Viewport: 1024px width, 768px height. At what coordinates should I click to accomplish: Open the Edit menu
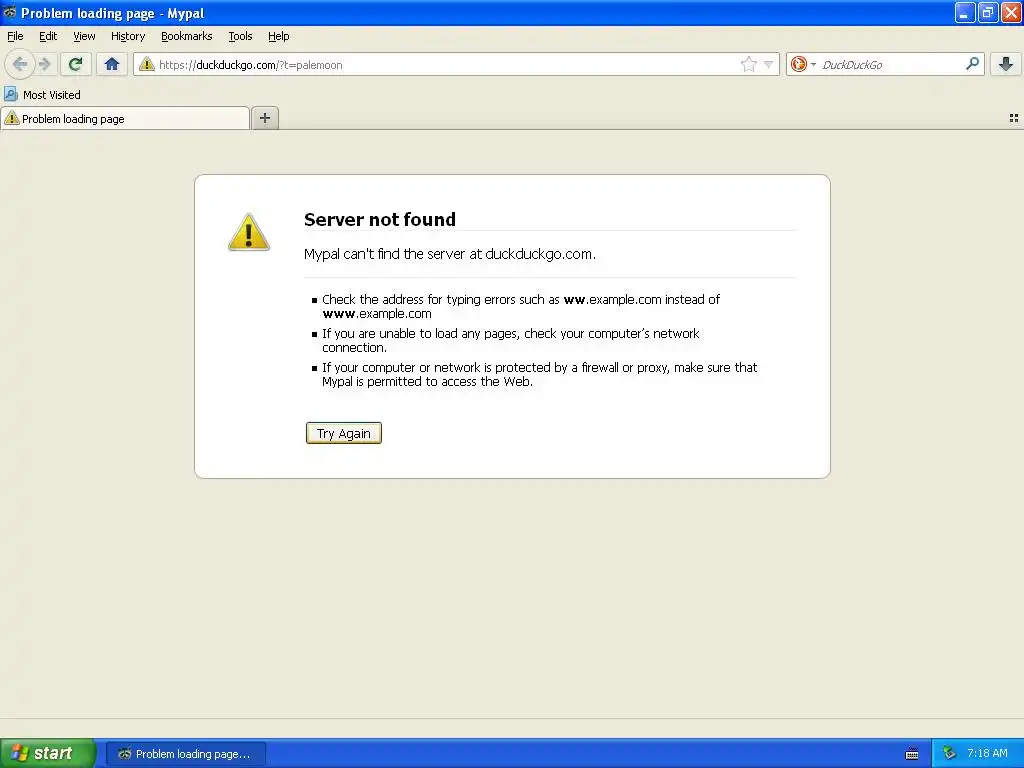[x=48, y=36]
